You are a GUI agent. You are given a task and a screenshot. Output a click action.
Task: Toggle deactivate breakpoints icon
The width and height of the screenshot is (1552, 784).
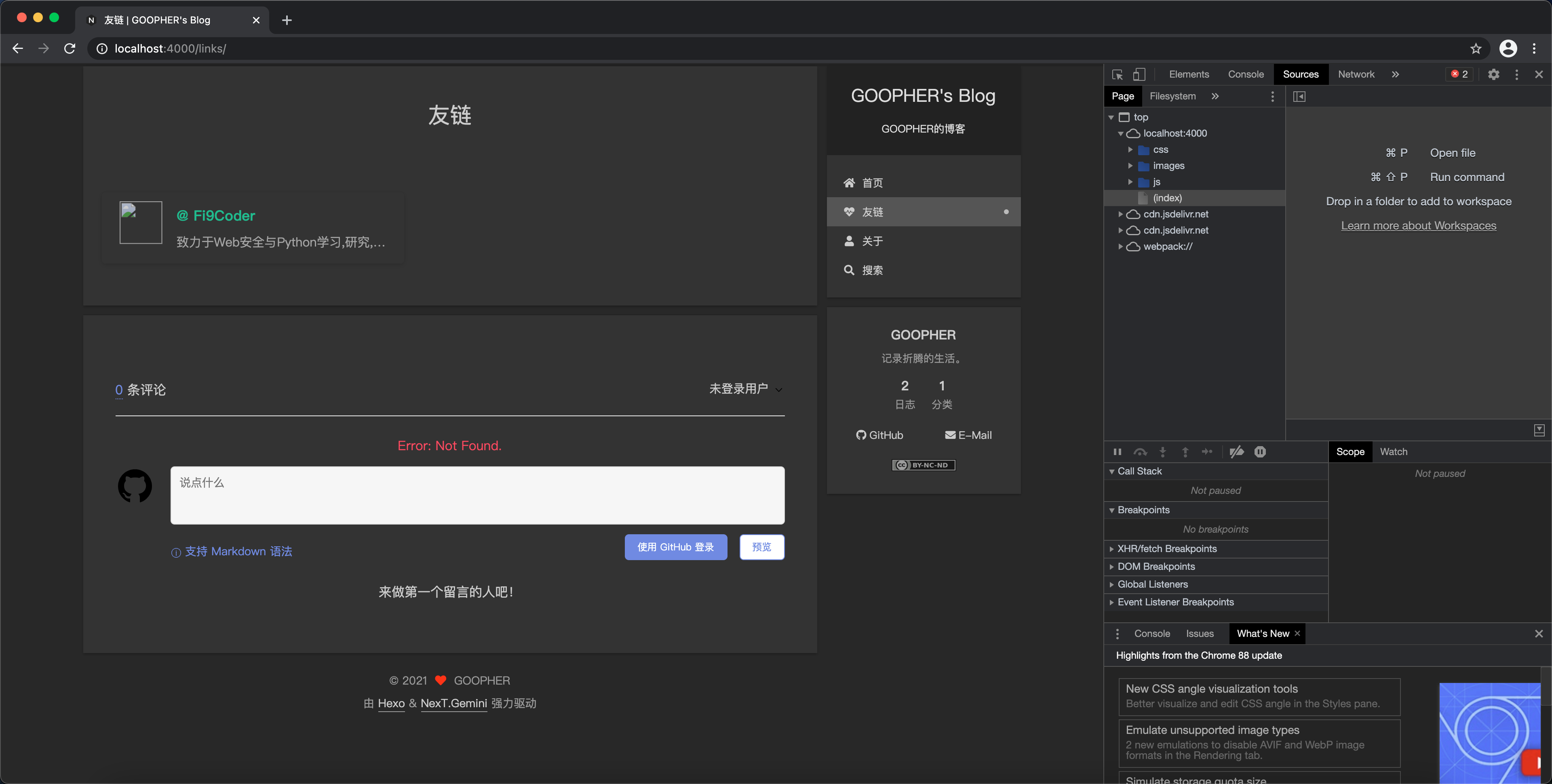coord(1236,452)
